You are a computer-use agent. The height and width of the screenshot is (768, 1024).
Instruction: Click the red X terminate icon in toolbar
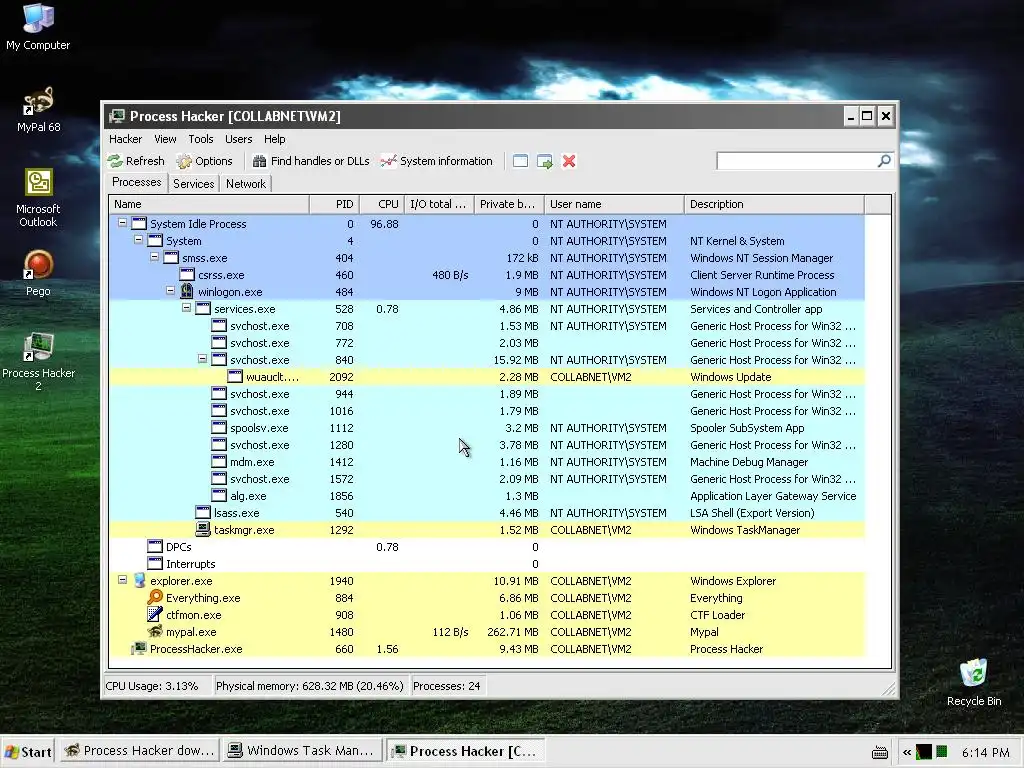pos(569,161)
